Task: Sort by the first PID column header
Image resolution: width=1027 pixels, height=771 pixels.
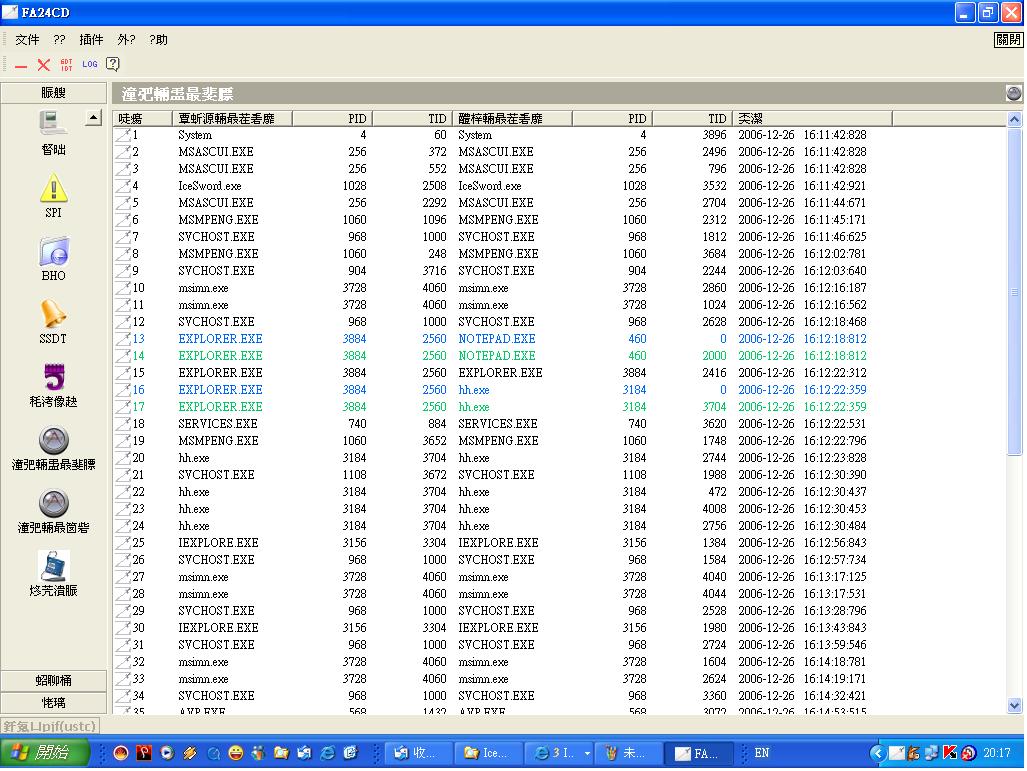Action: pos(331,118)
